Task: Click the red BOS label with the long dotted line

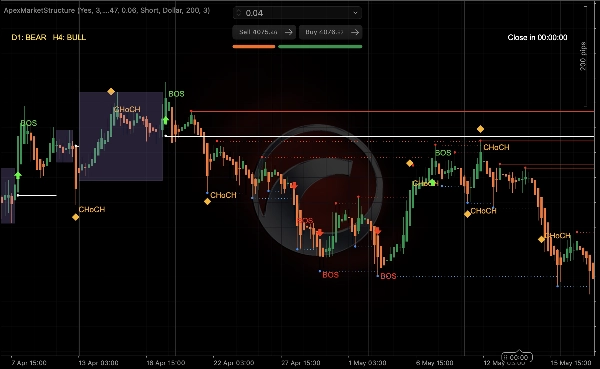Action: (388, 276)
